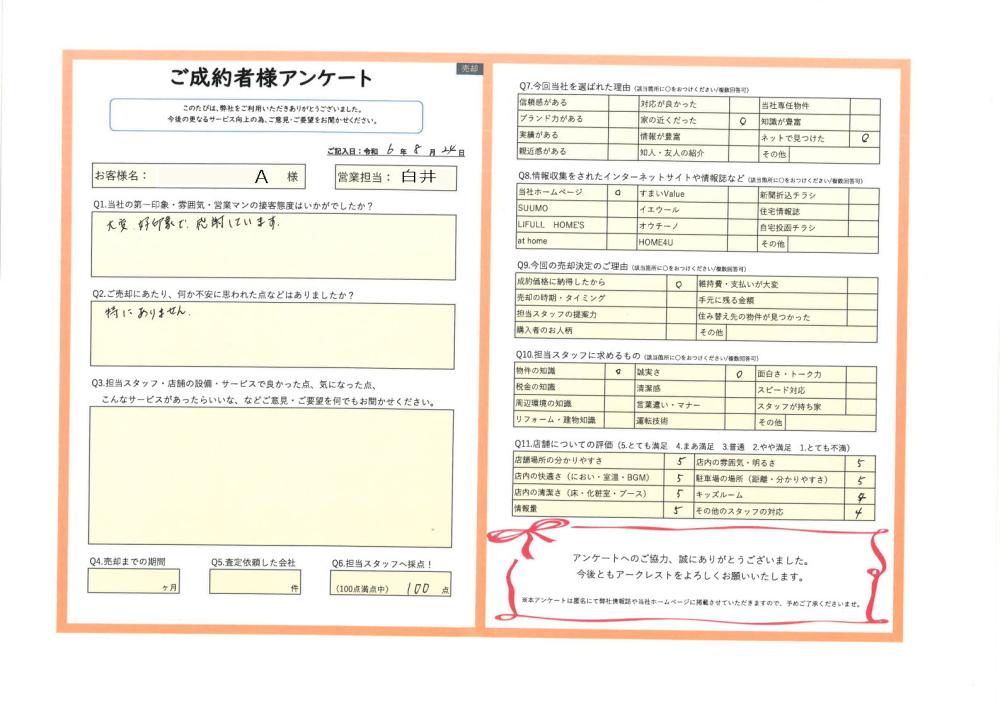Viewport: 1000px width, 706px height.
Task: Click the gray 売却 tag at top
Action: click(469, 68)
